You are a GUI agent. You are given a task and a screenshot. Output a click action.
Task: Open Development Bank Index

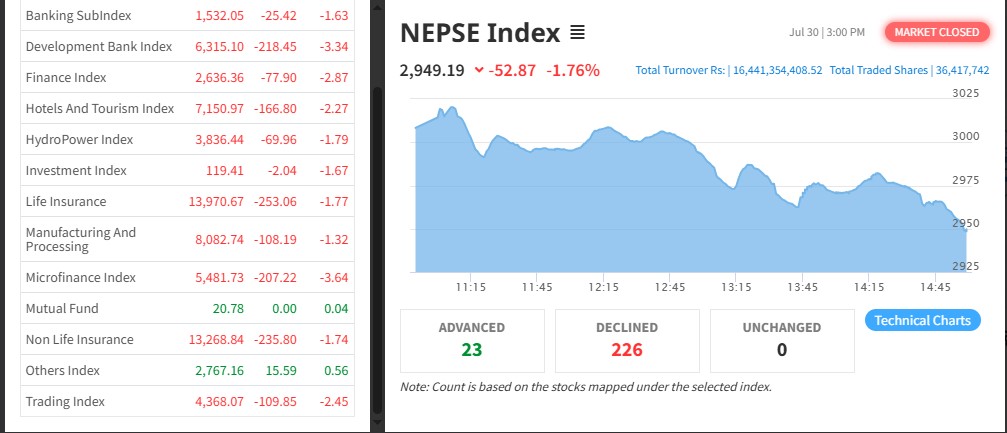[99, 47]
